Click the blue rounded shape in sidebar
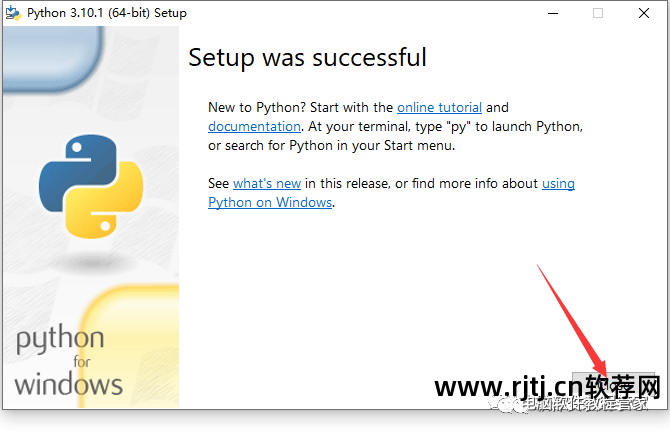The image size is (670, 433). coord(53,59)
